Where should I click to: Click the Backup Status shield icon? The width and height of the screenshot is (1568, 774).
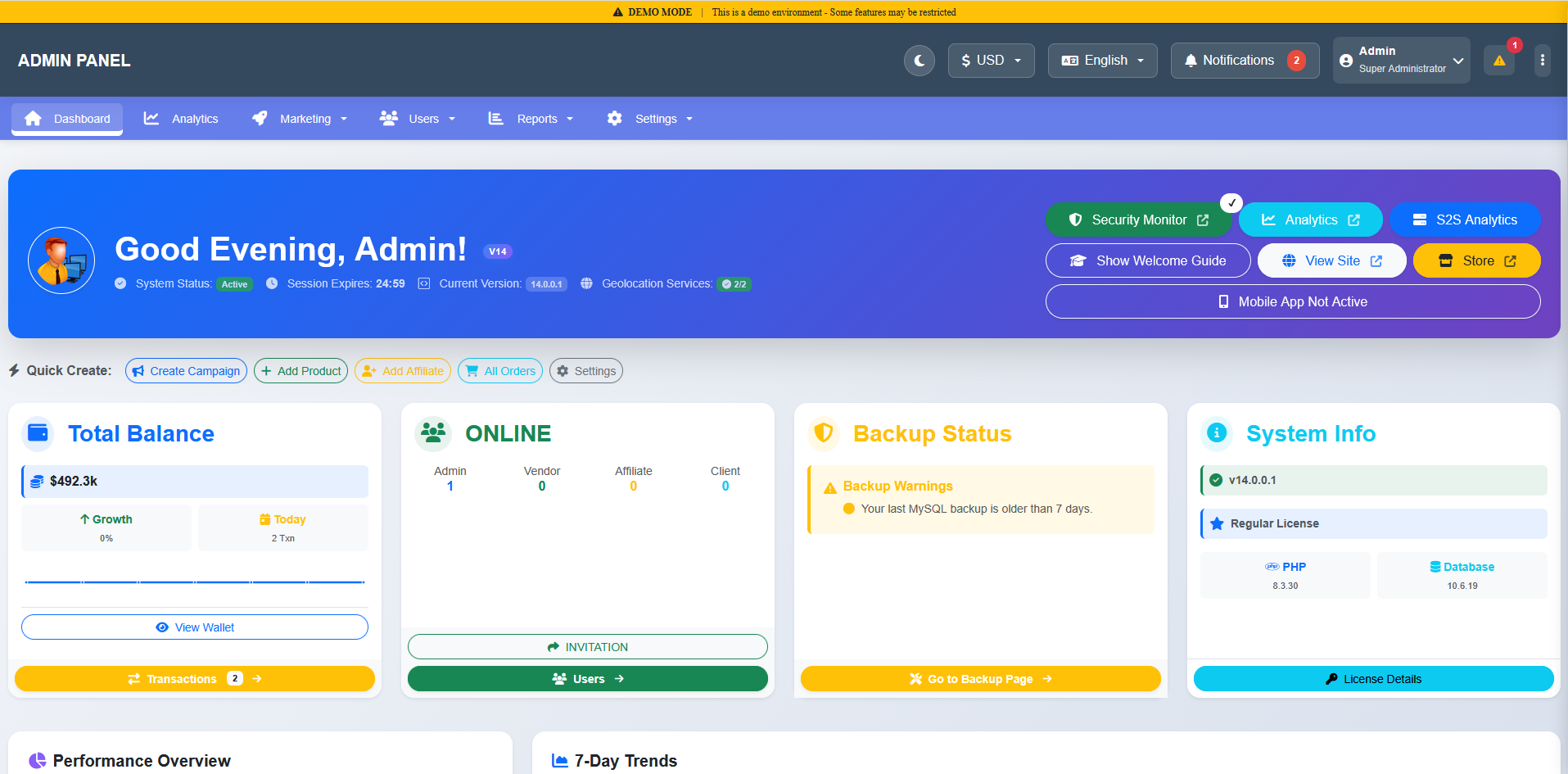824,433
